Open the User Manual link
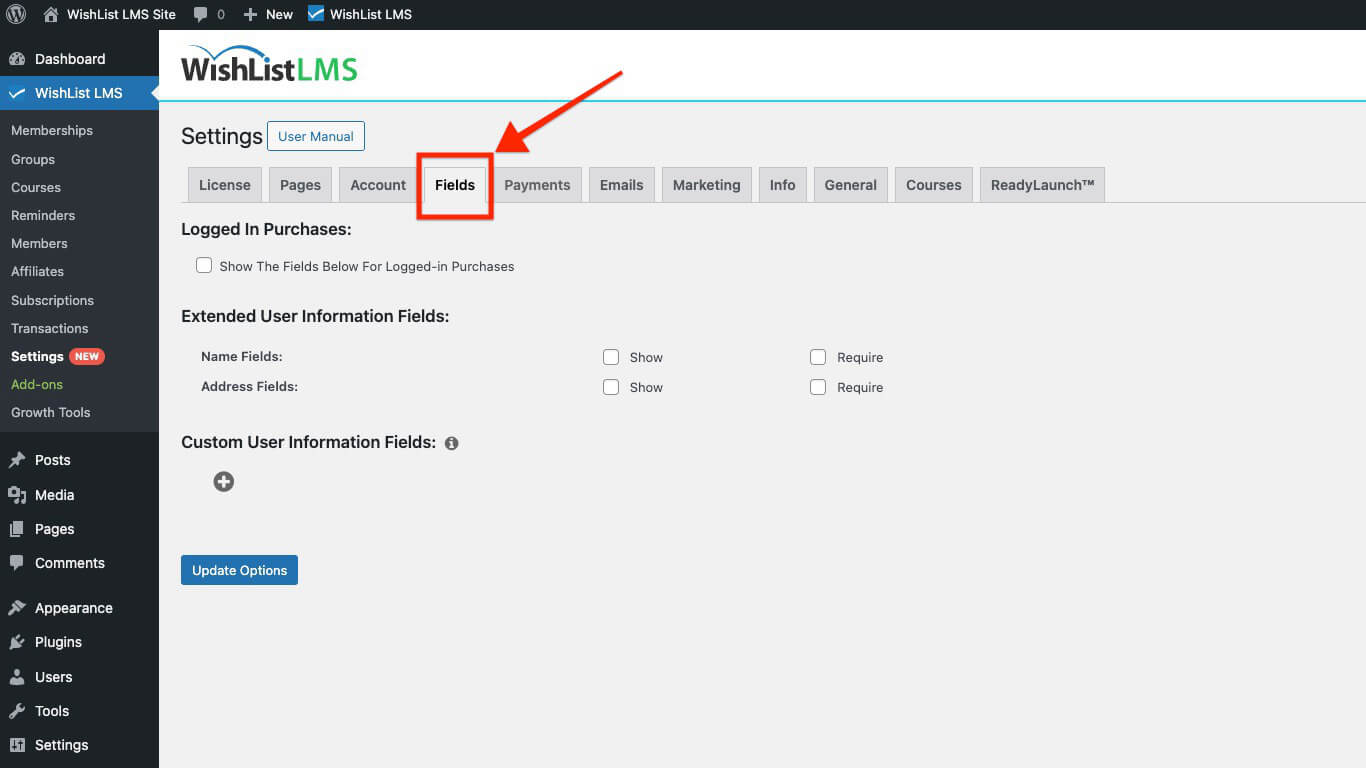The image size is (1366, 768). pos(315,135)
